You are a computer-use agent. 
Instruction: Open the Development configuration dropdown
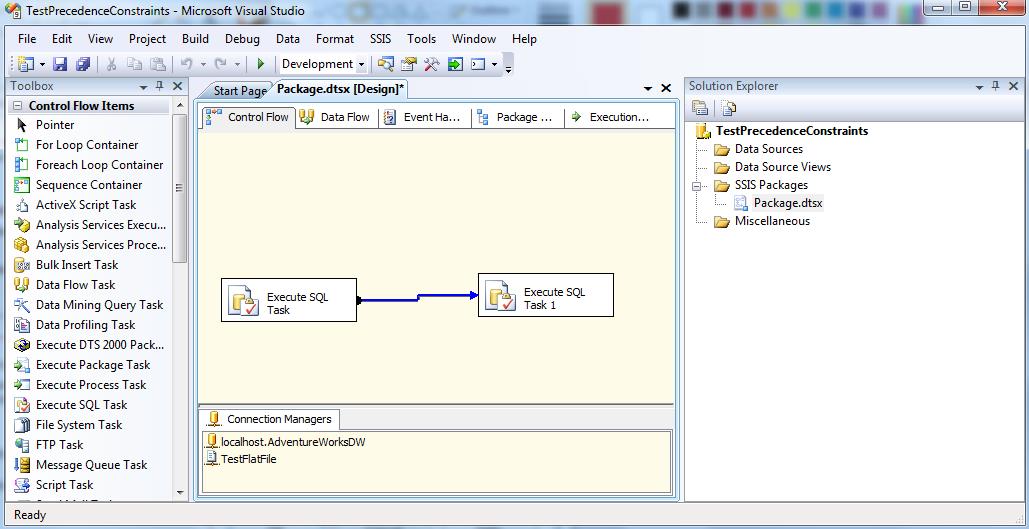361,64
